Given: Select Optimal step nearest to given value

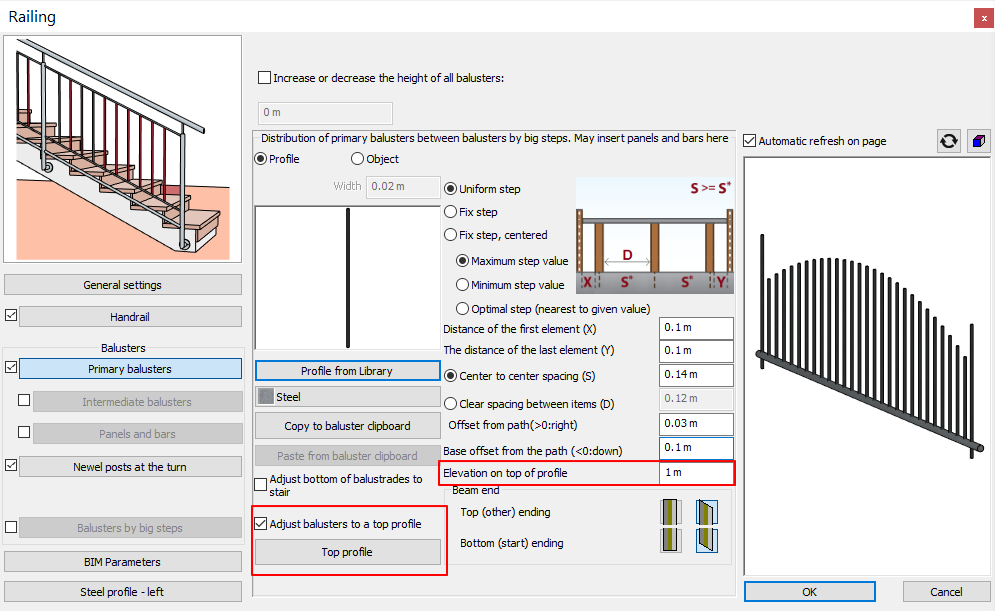Looking at the screenshot, I should point(463,309).
